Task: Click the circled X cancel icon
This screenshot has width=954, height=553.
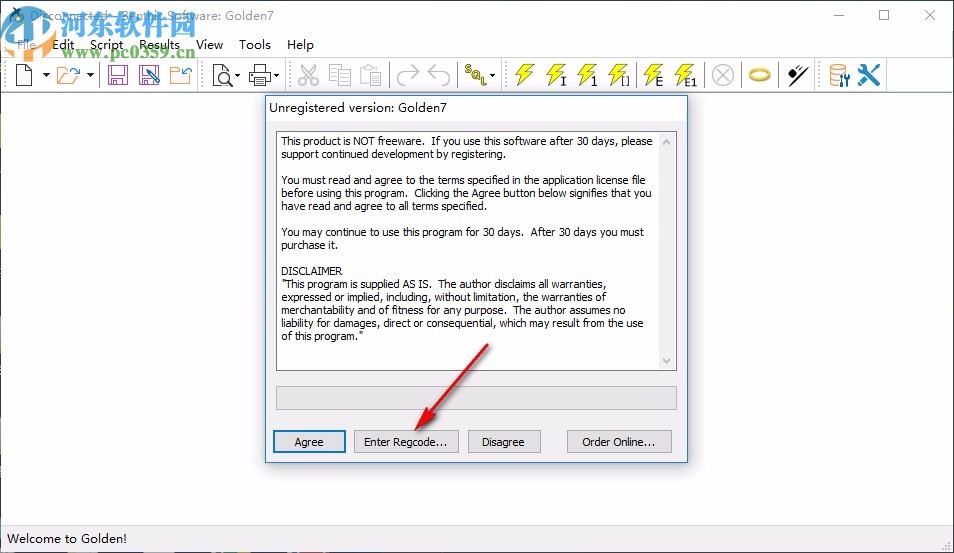Action: pos(723,75)
